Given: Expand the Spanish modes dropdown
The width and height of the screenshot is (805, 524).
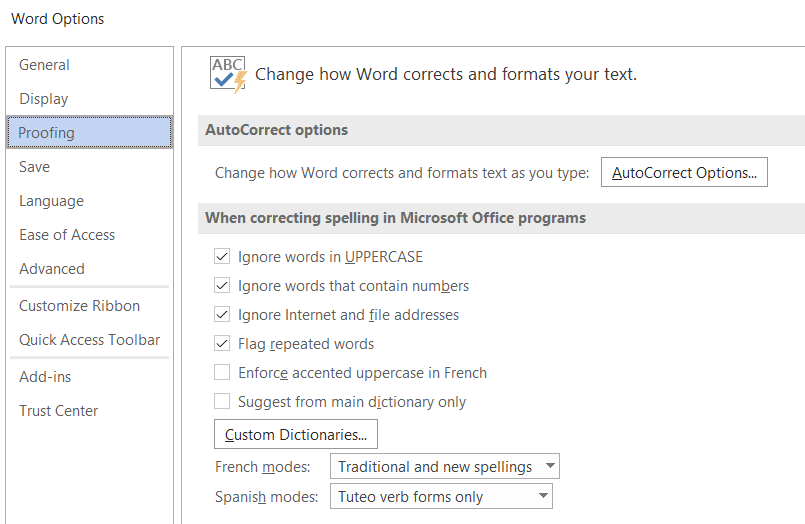Looking at the screenshot, I should click(x=441, y=497).
